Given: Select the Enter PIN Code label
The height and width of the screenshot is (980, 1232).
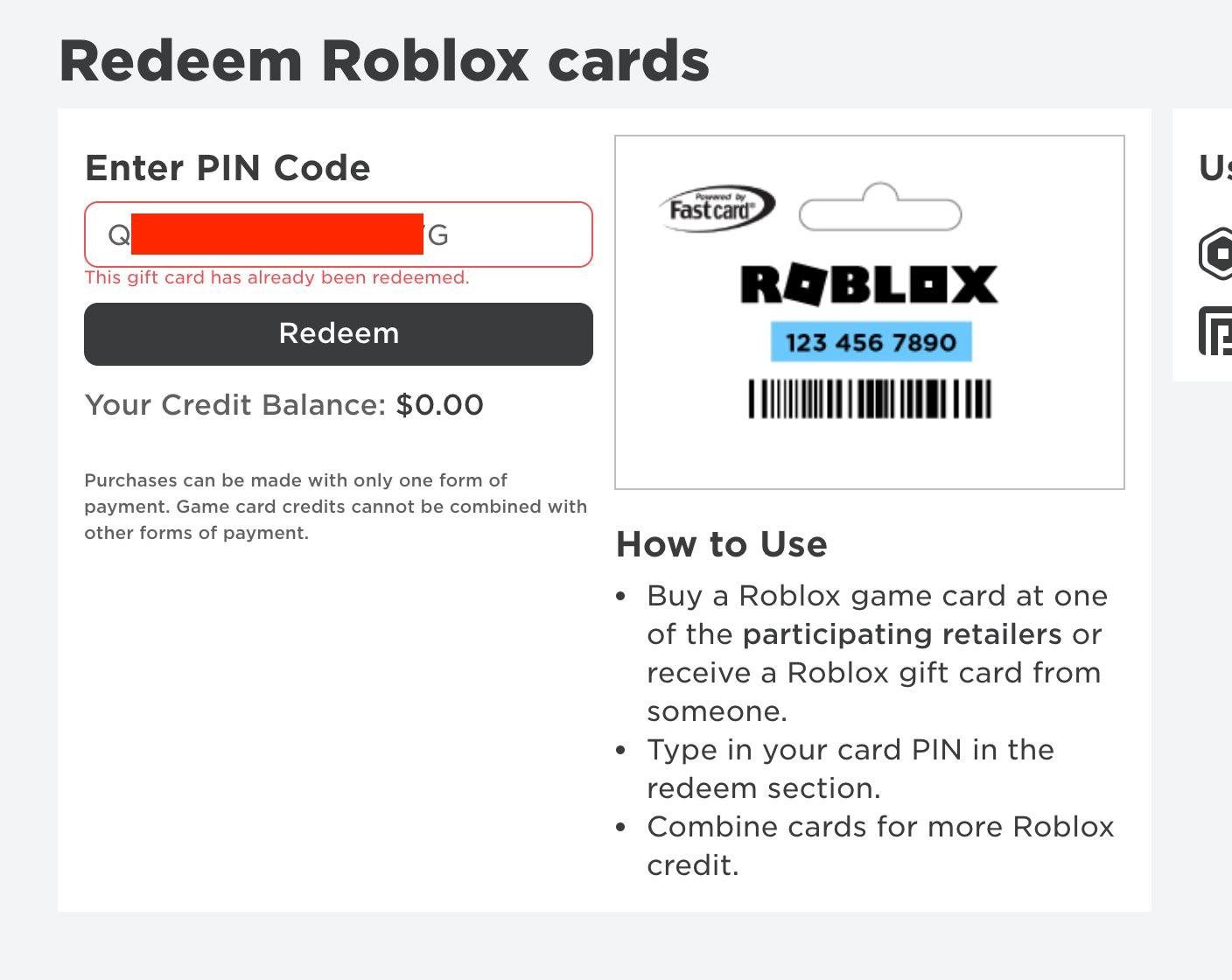Looking at the screenshot, I should point(227,167).
